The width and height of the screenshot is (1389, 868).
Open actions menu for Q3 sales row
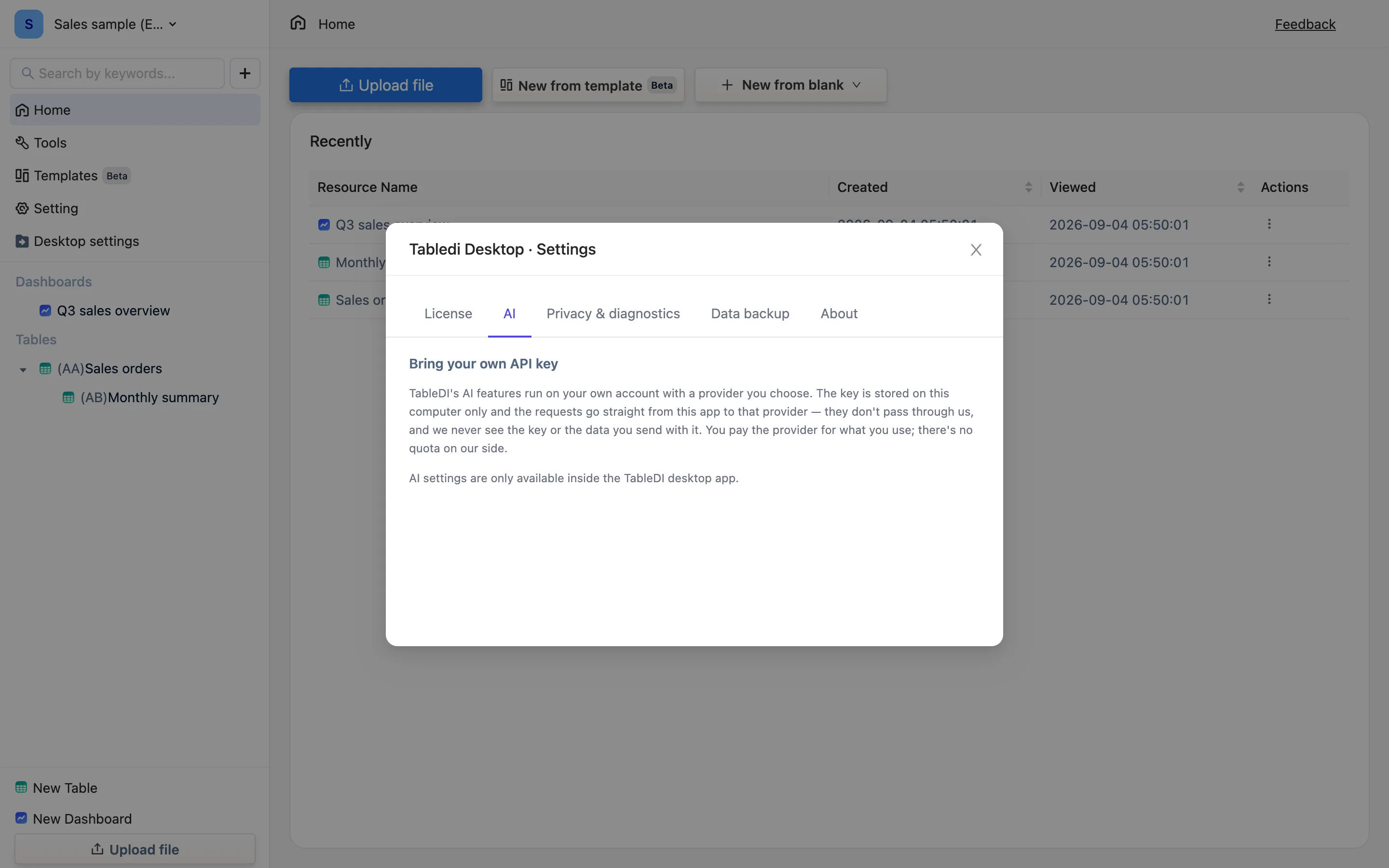click(x=1269, y=224)
